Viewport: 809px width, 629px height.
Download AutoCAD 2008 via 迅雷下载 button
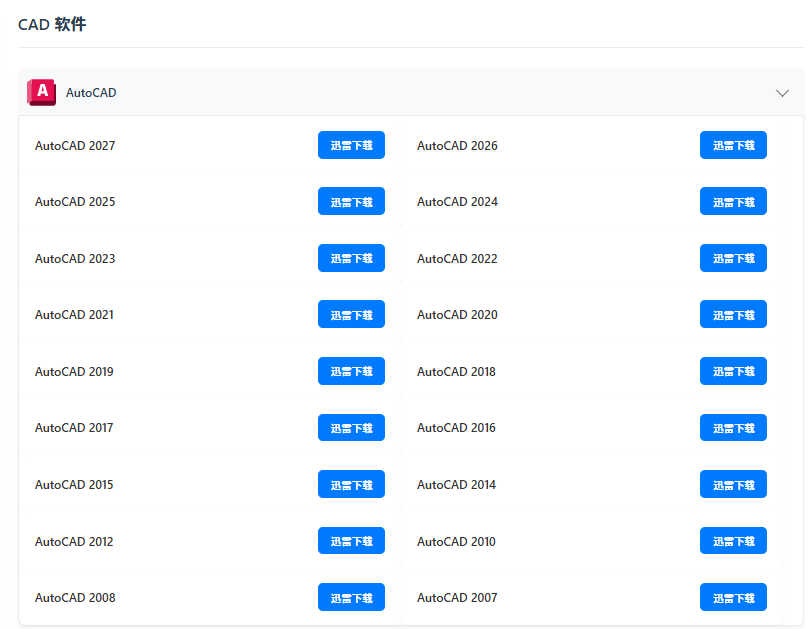click(x=351, y=597)
